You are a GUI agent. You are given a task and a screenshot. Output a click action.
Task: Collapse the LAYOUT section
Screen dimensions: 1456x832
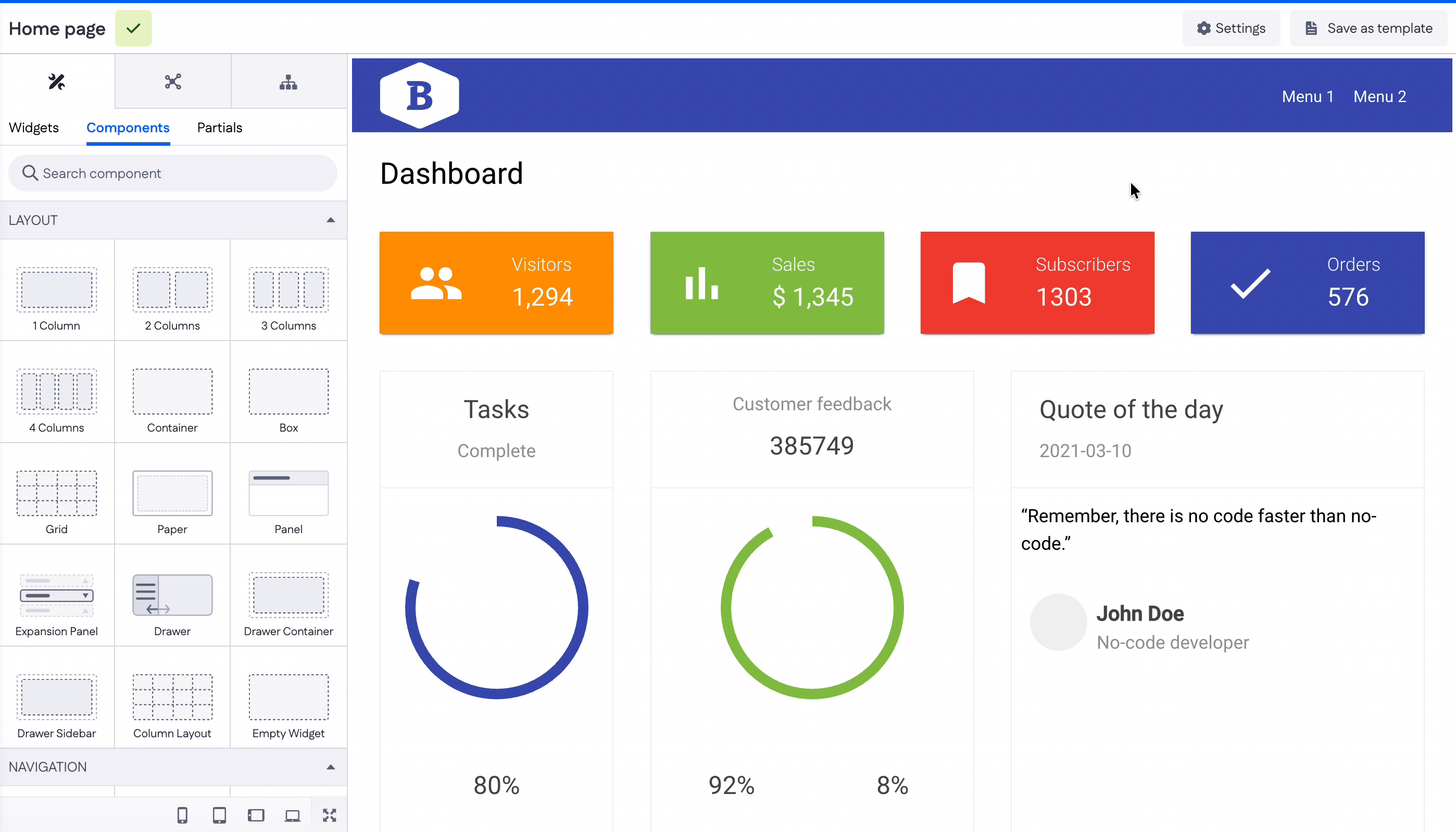click(x=330, y=220)
